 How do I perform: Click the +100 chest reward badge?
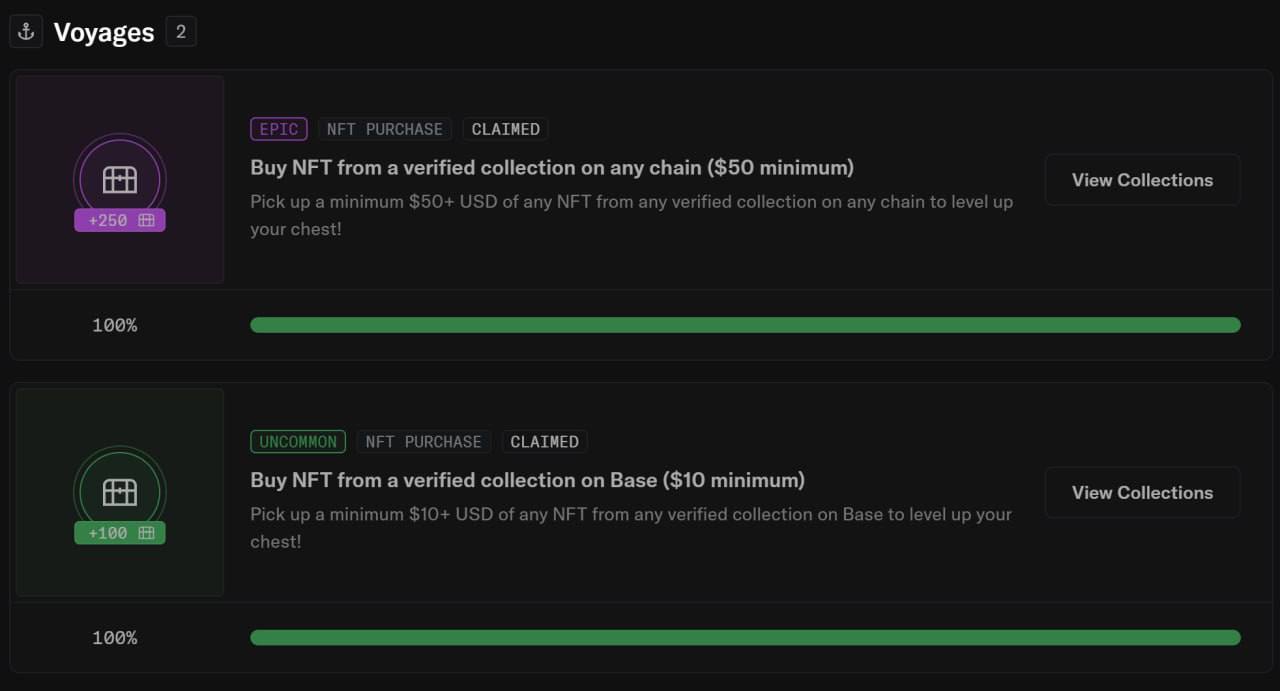point(120,533)
